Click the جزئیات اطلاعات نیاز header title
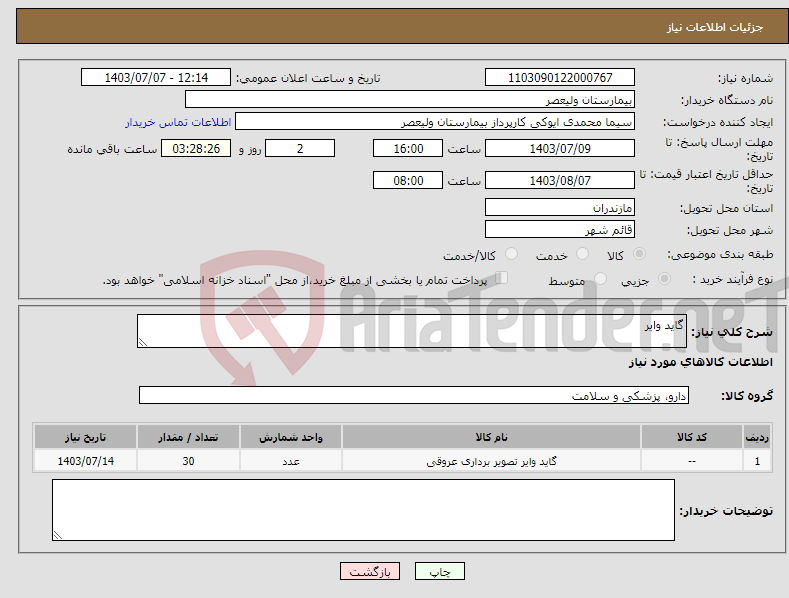The height and width of the screenshot is (598, 789). point(715,27)
